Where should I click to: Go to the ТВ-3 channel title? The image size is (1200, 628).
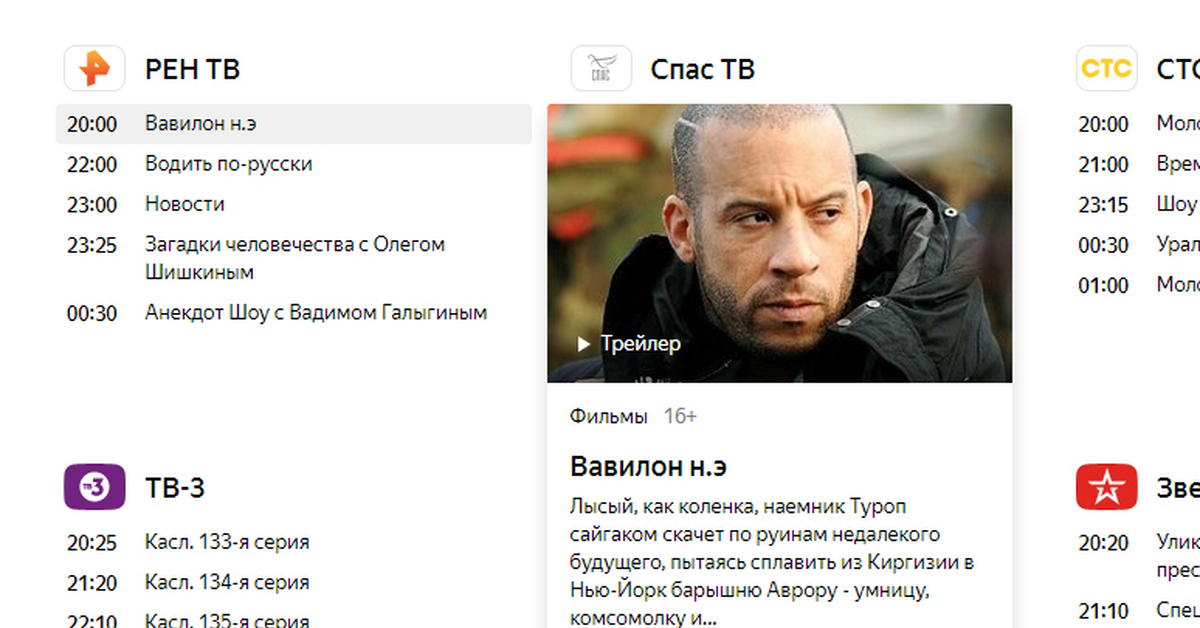[x=175, y=488]
